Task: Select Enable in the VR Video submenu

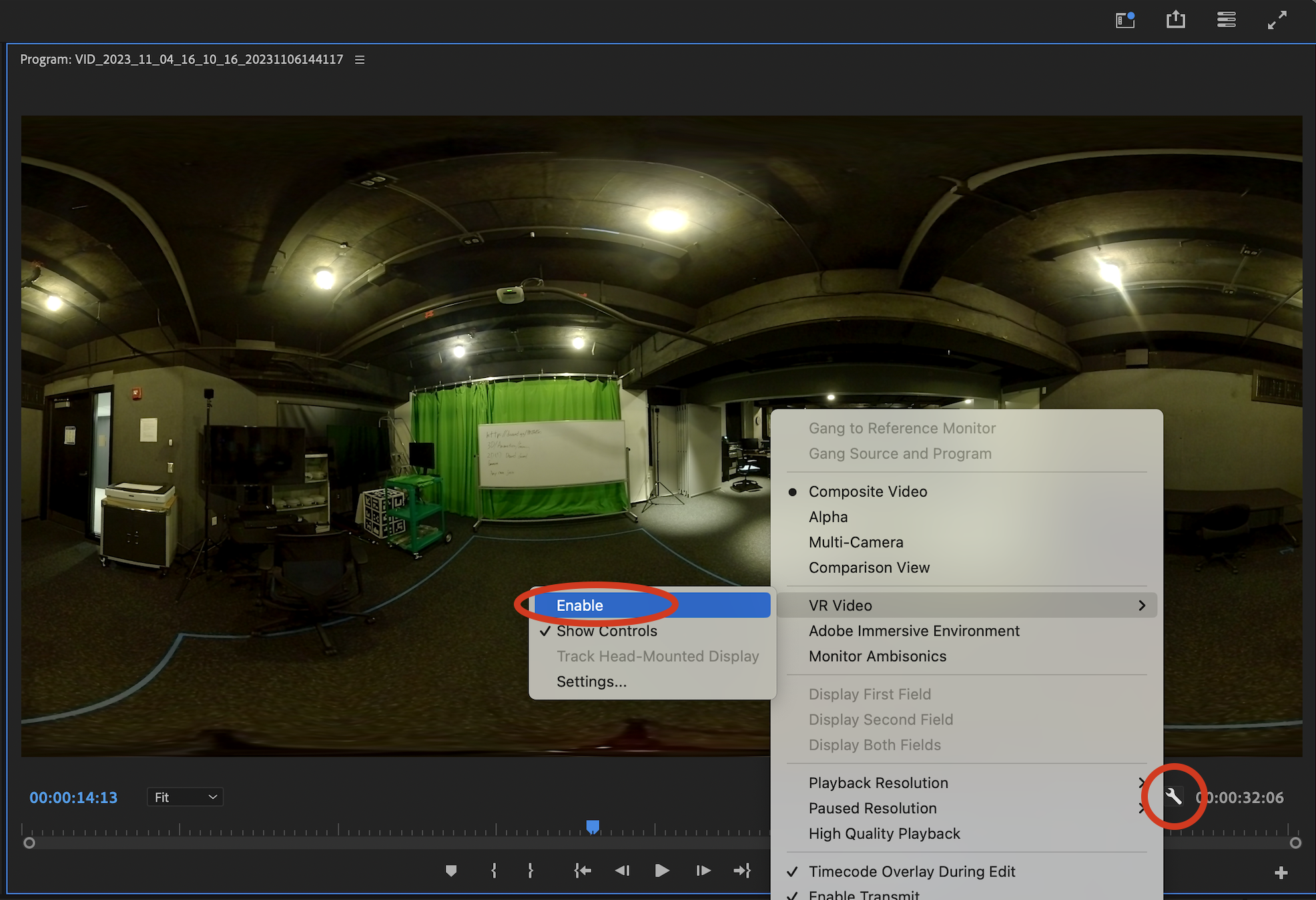Action: [x=653, y=605]
